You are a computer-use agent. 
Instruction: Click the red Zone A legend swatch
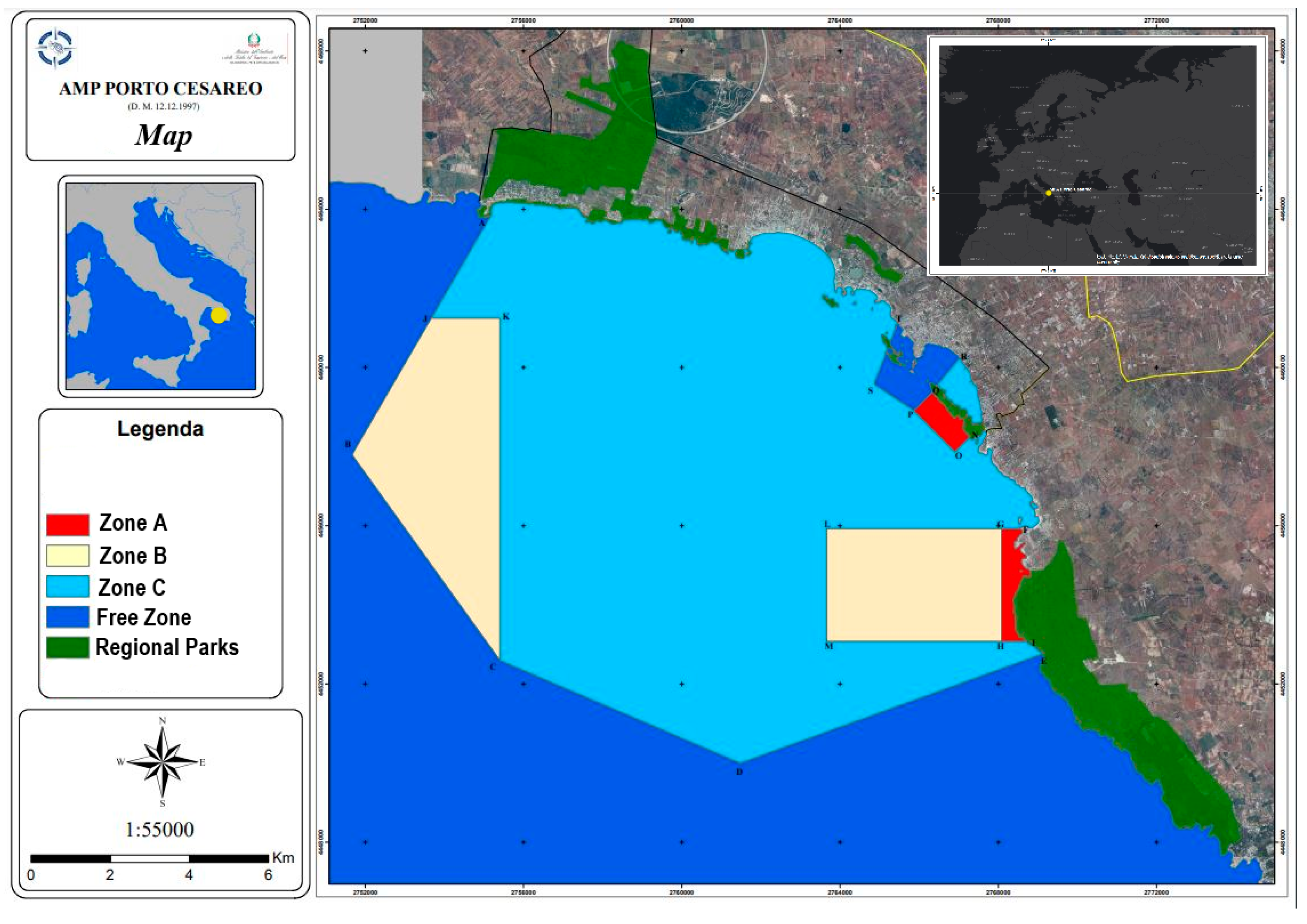click(68, 525)
